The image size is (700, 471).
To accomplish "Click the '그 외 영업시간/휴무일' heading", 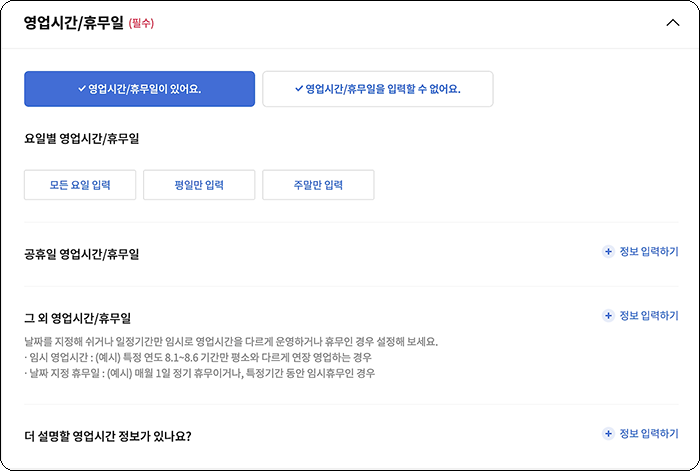I will (x=78, y=318).
